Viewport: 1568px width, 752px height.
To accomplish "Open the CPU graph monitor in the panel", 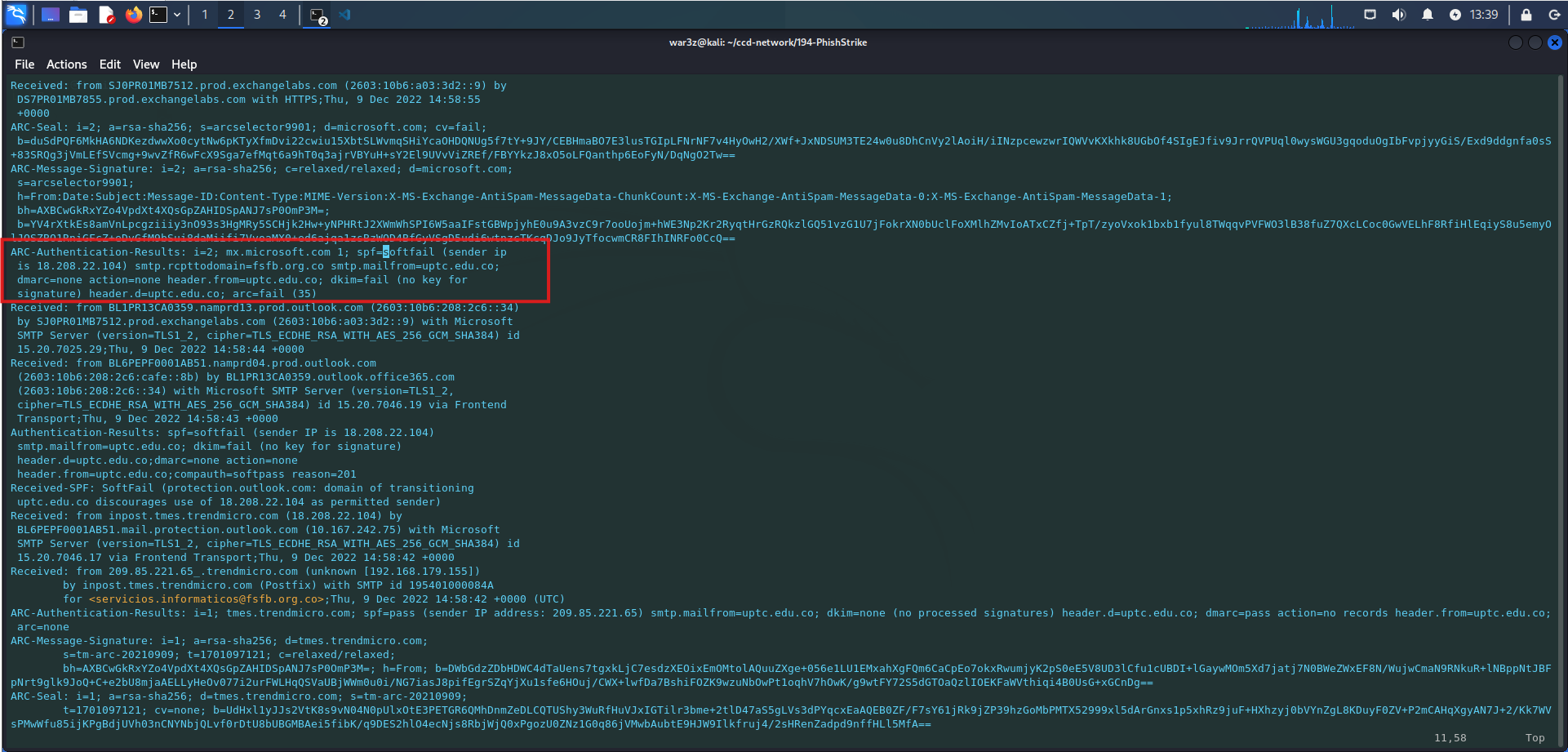I will point(1299,16).
